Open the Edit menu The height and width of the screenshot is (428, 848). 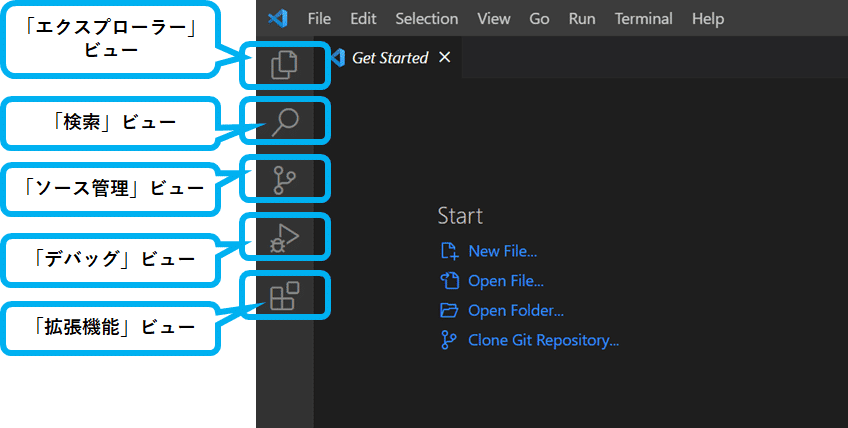tap(363, 19)
